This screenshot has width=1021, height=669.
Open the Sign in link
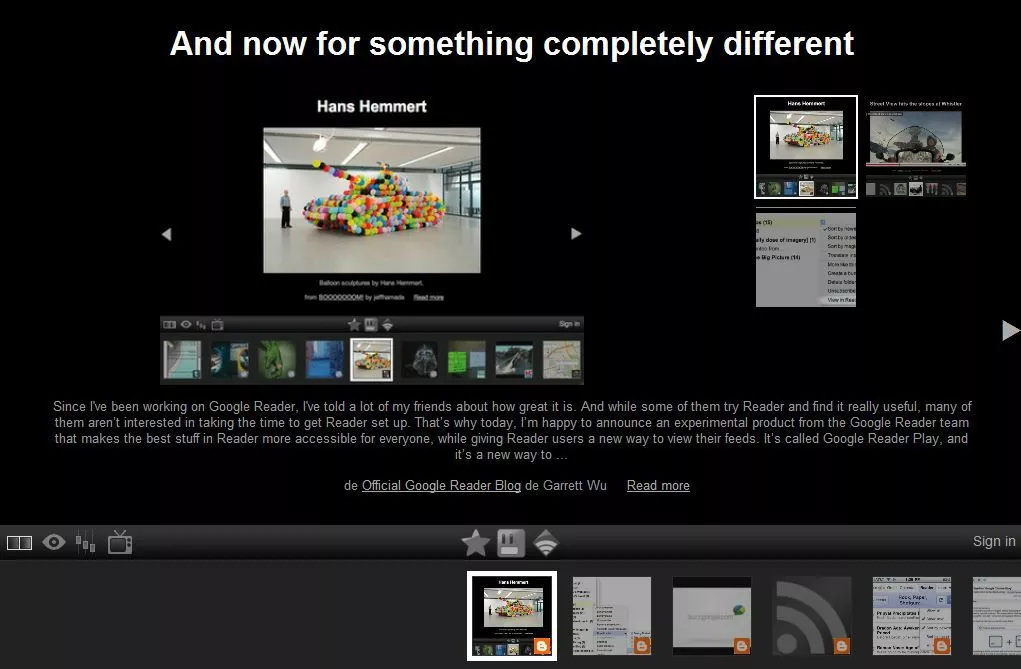(x=992, y=541)
